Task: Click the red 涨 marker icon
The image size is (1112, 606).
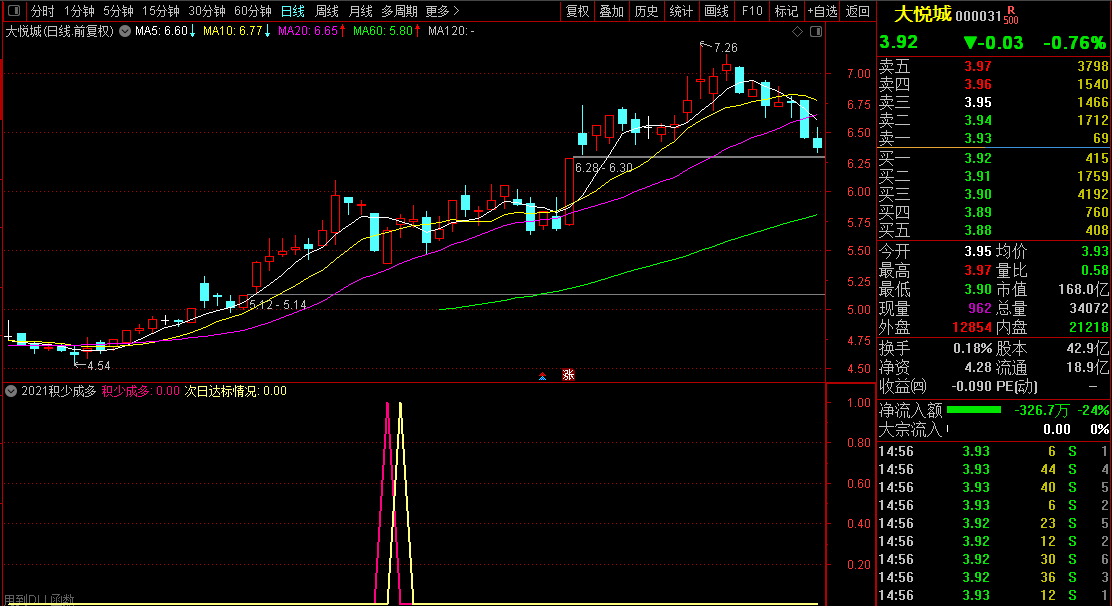Action: coord(568,375)
